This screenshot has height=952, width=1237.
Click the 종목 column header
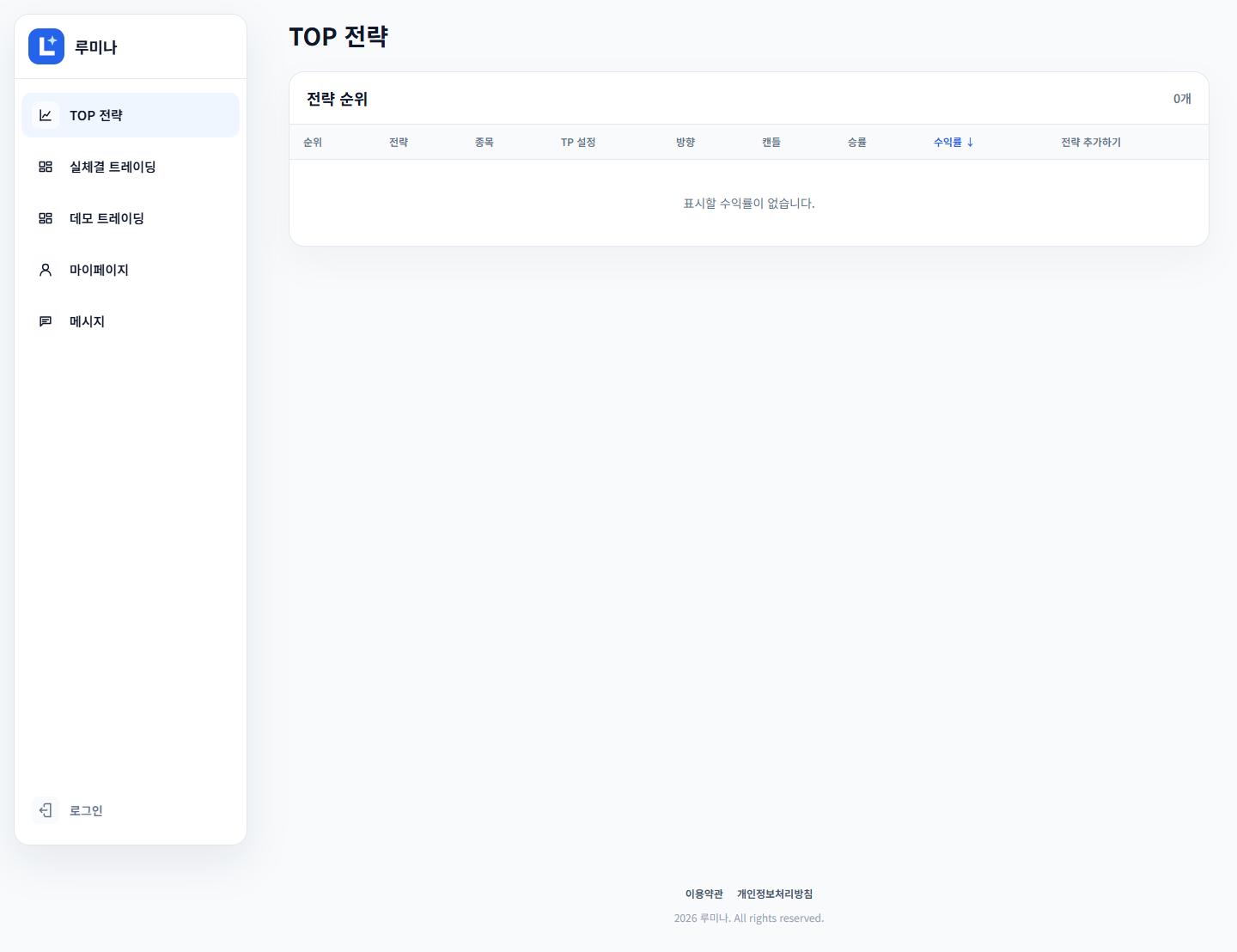coord(484,142)
